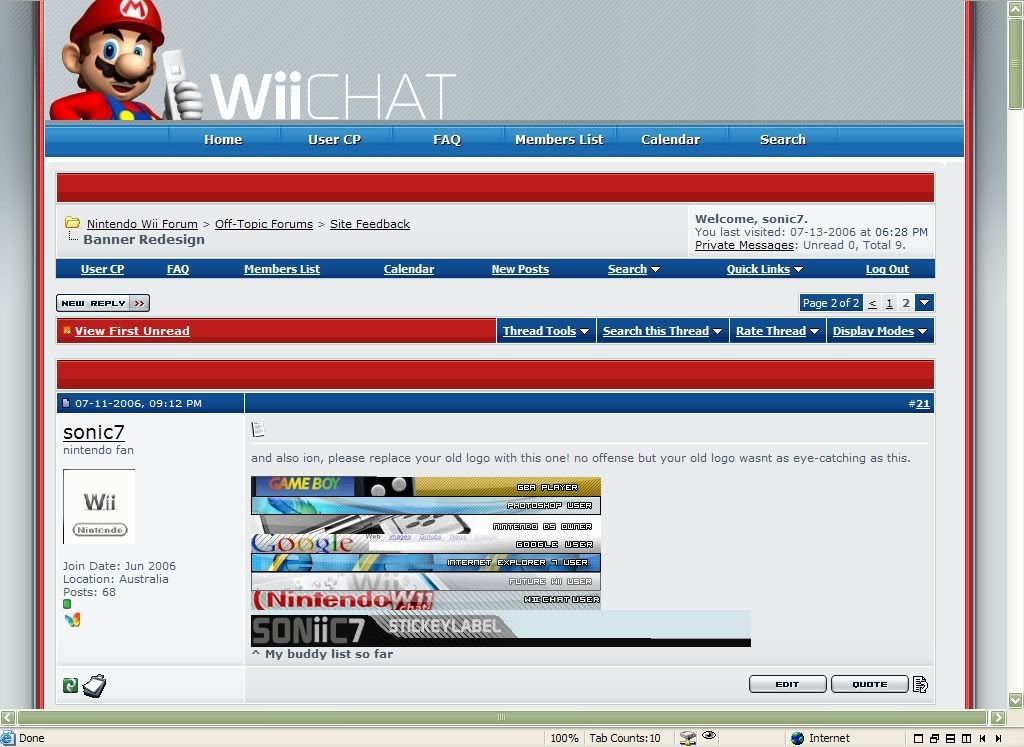Image resolution: width=1024 pixels, height=747 pixels.
Task: Click the page icon next to Done
Action: pyautogui.click(x=8, y=738)
